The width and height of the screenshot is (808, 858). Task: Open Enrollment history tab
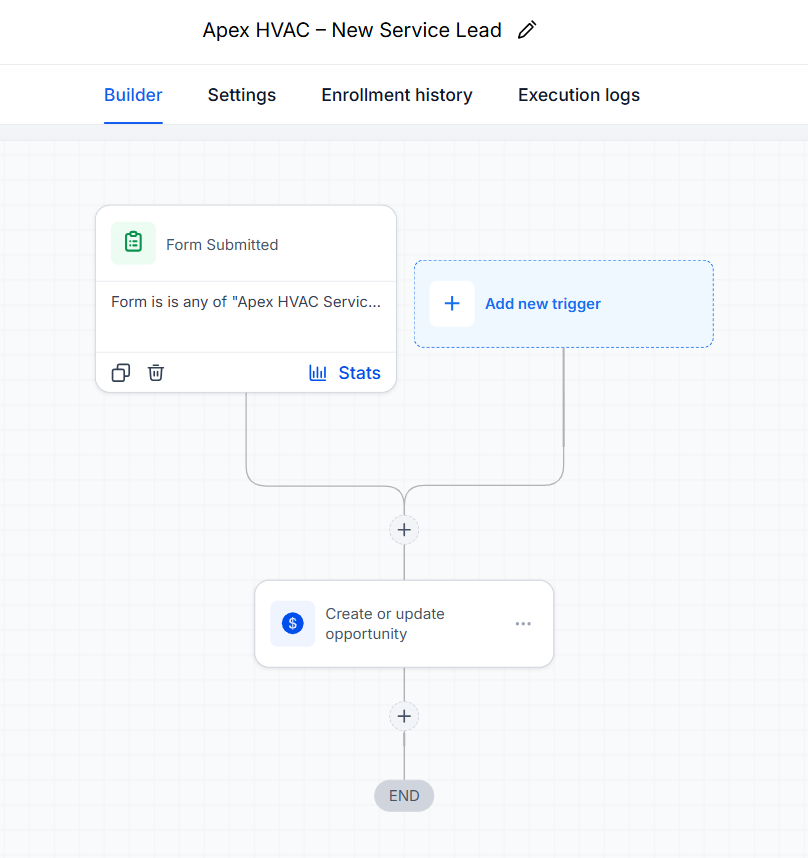click(397, 95)
